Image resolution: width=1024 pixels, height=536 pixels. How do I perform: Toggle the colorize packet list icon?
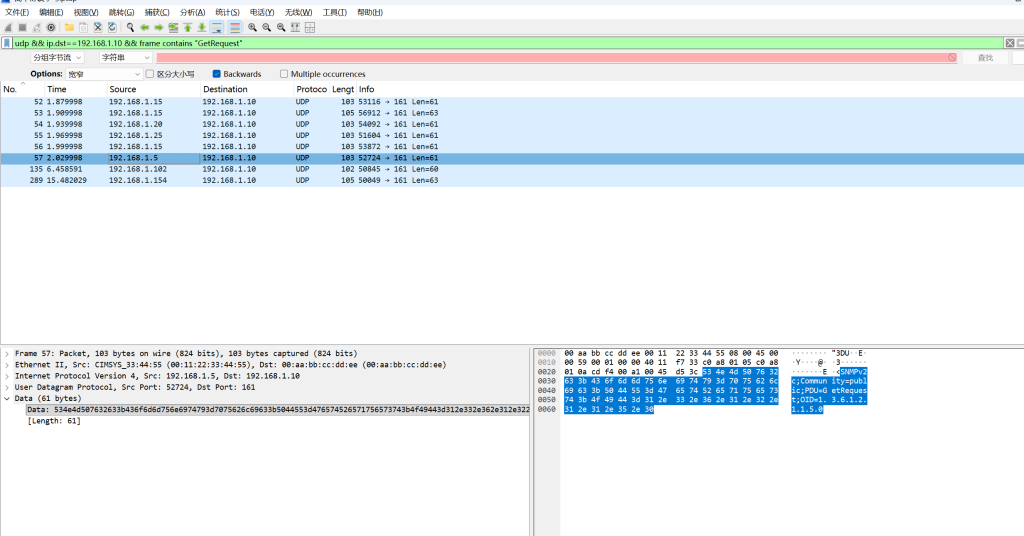click(235, 27)
